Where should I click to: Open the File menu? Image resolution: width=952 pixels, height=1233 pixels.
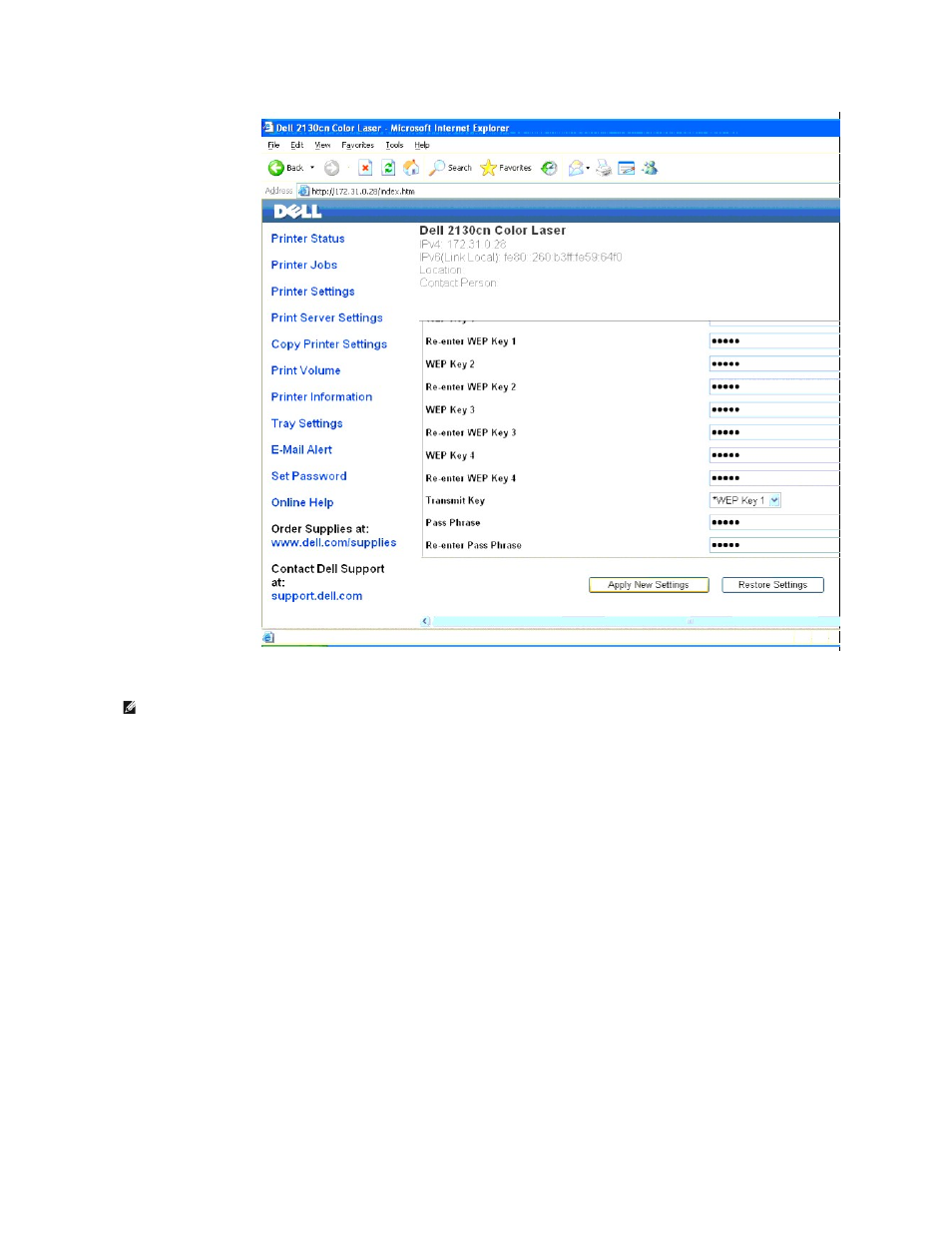(x=273, y=145)
